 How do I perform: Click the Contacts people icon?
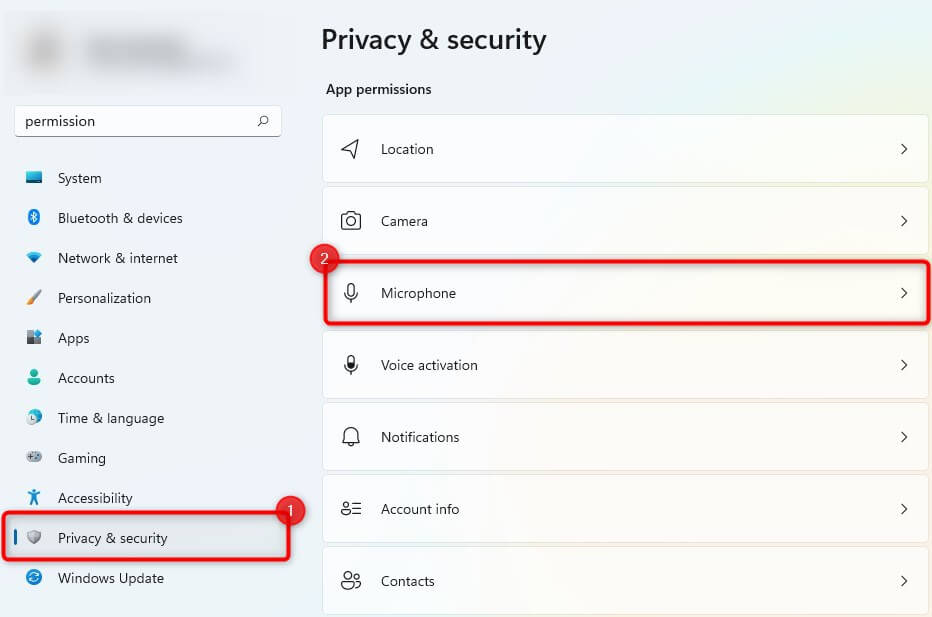pos(351,581)
